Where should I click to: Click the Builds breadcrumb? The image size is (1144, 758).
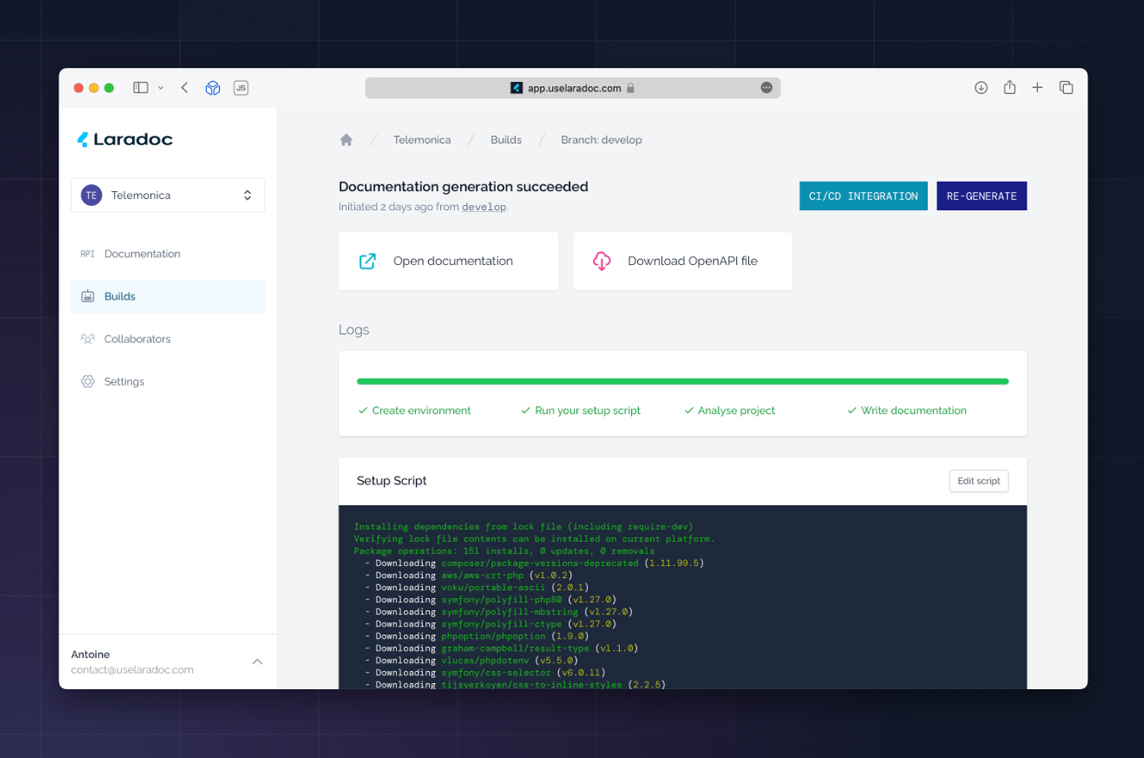click(506, 139)
